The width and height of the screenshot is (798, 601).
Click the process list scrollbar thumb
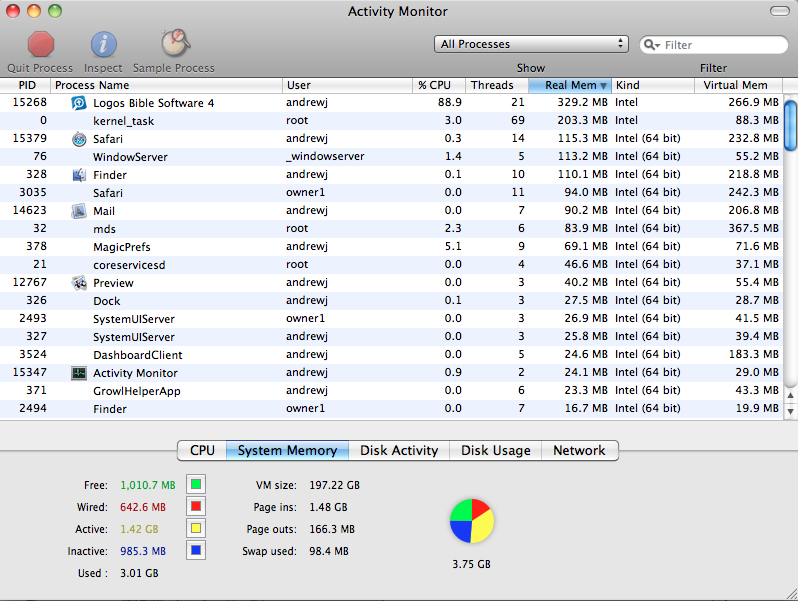(790, 126)
